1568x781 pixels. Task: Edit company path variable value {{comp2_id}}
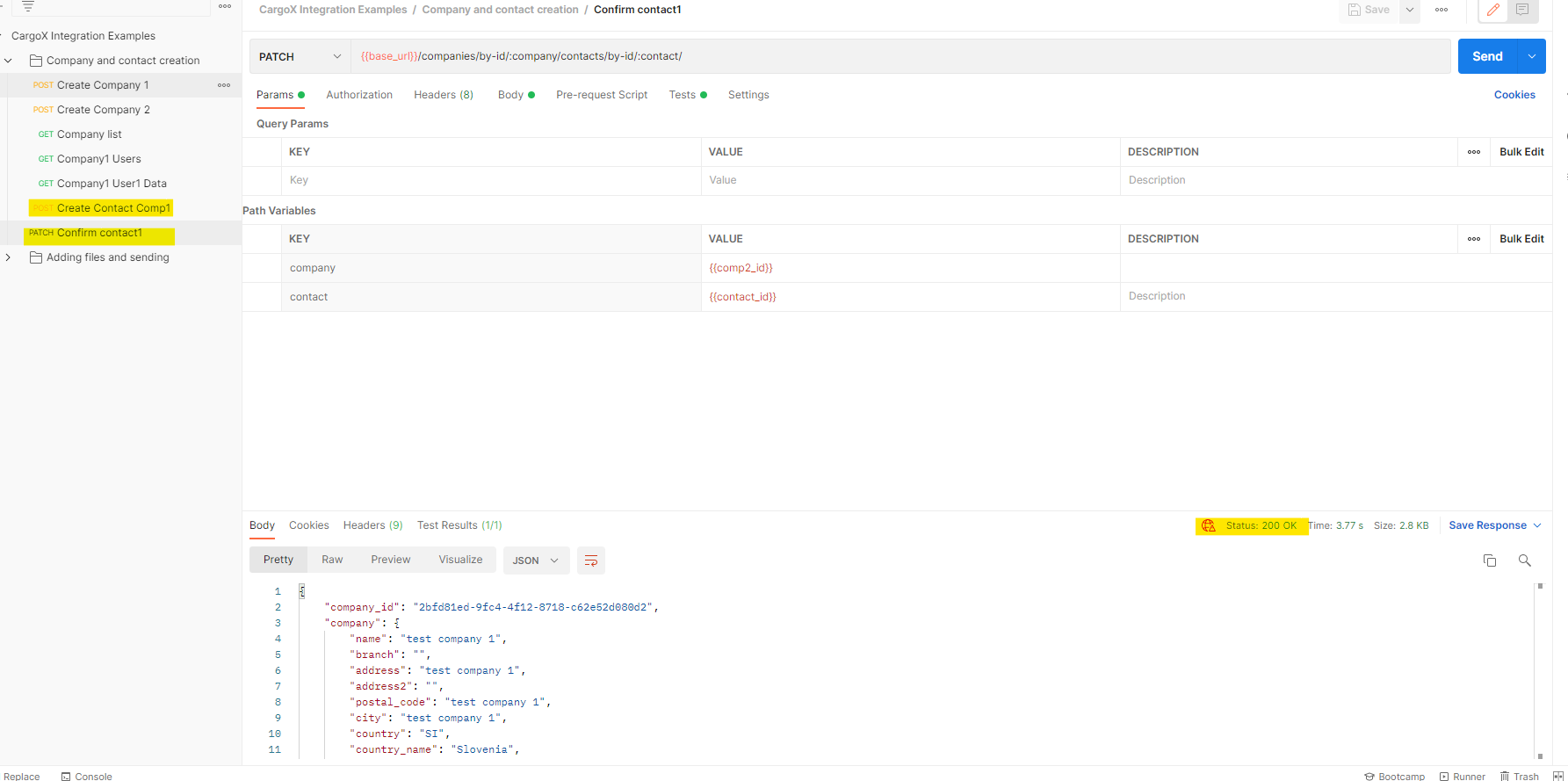click(x=911, y=268)
